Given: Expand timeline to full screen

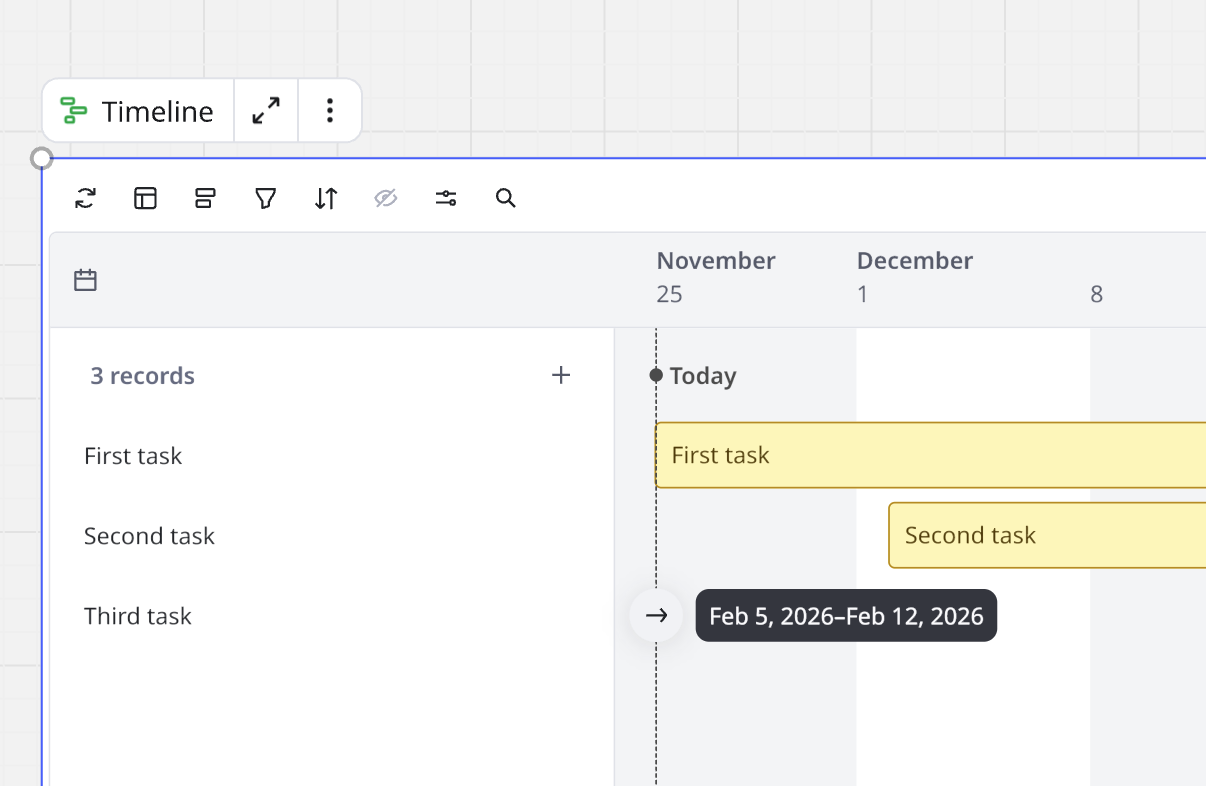Looking at the screenshot, I should (x=266, y=111).
